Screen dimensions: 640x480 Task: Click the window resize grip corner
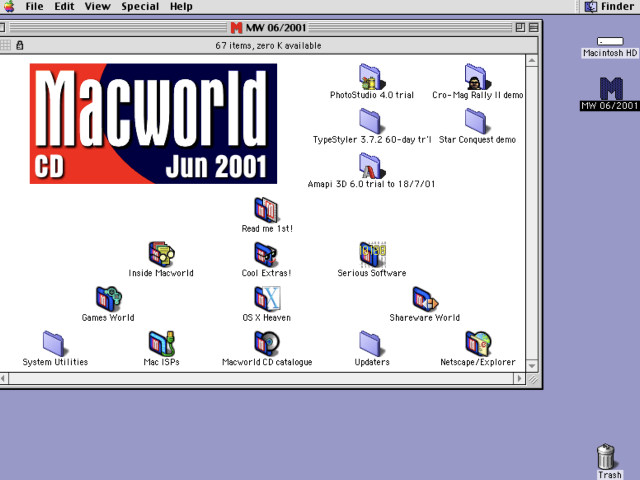(532, 379)
